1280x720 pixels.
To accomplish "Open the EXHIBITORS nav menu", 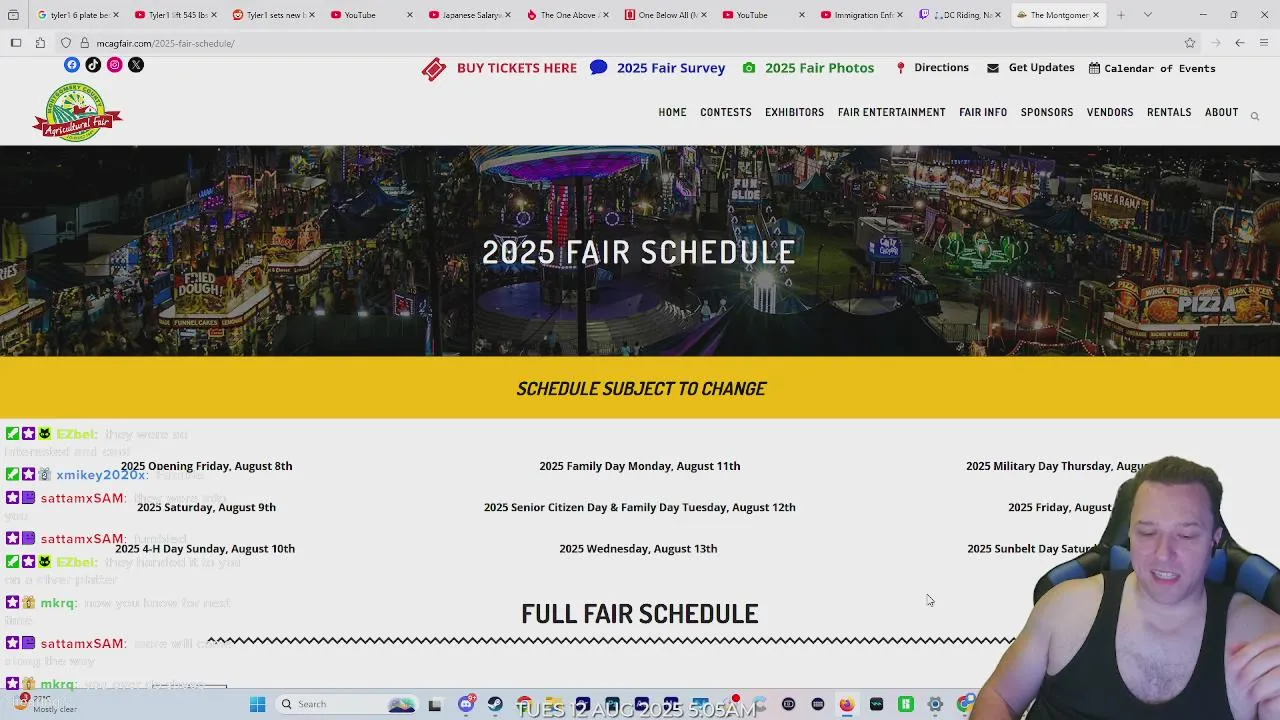I will pyautogui.click(x=794, y=112).
